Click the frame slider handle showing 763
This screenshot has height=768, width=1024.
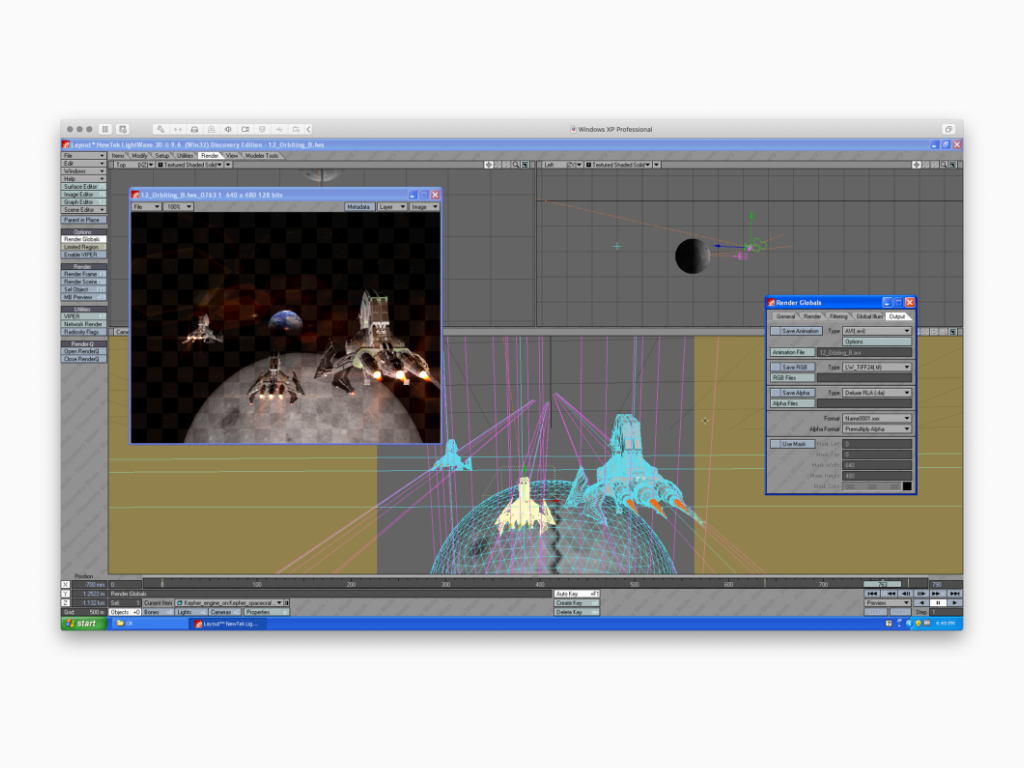click(x=882, y=584)
